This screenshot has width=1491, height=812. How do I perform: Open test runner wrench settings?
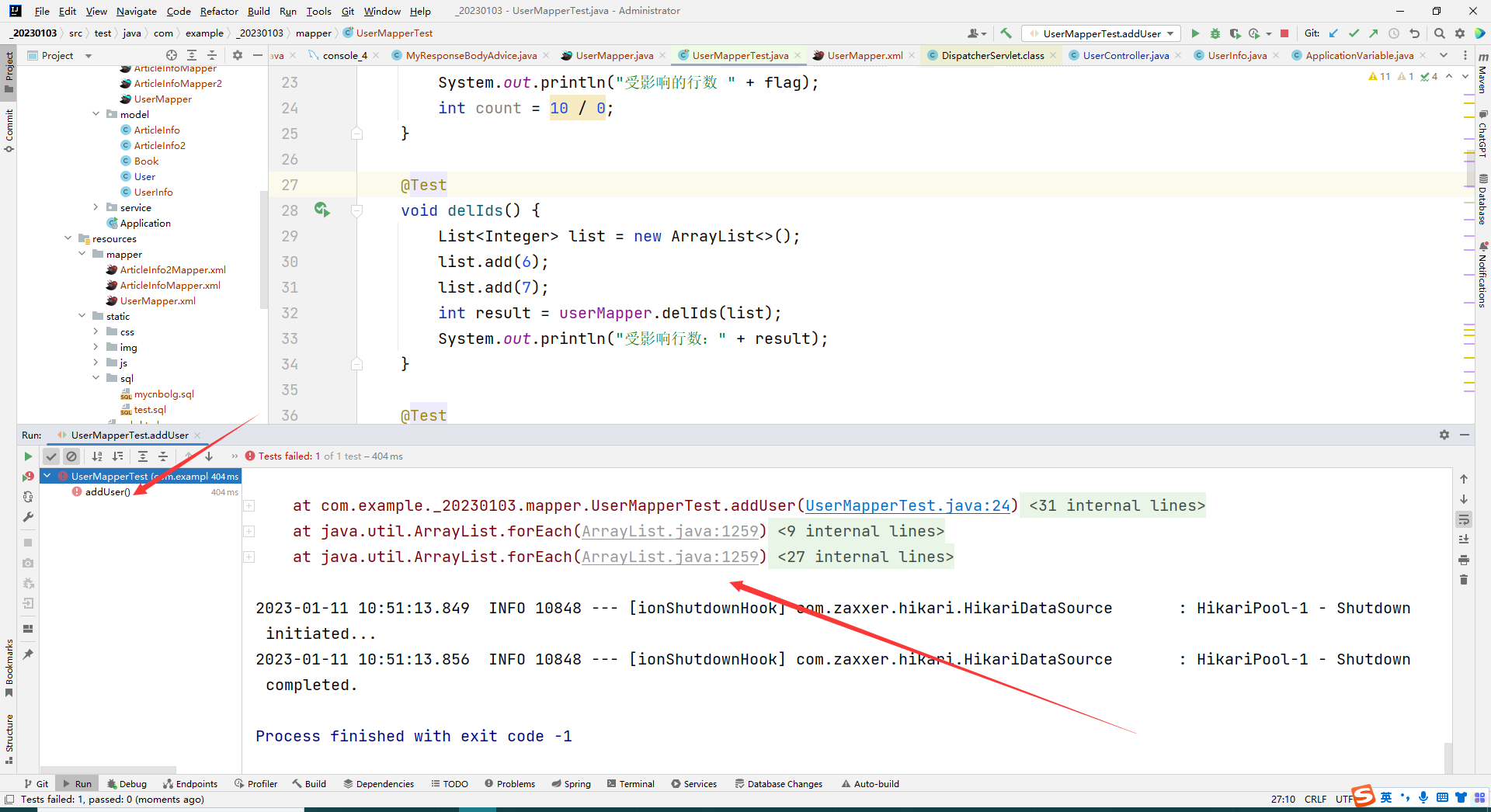click(x=28, y=517)
